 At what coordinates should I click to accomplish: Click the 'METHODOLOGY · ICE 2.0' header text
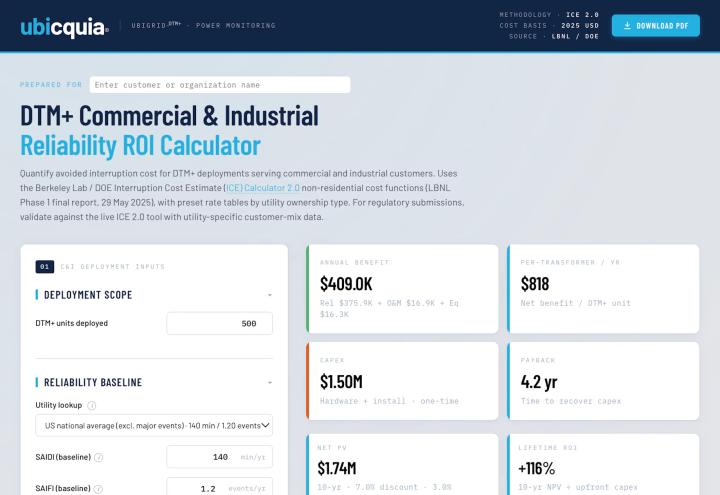[x=549, y=15]
